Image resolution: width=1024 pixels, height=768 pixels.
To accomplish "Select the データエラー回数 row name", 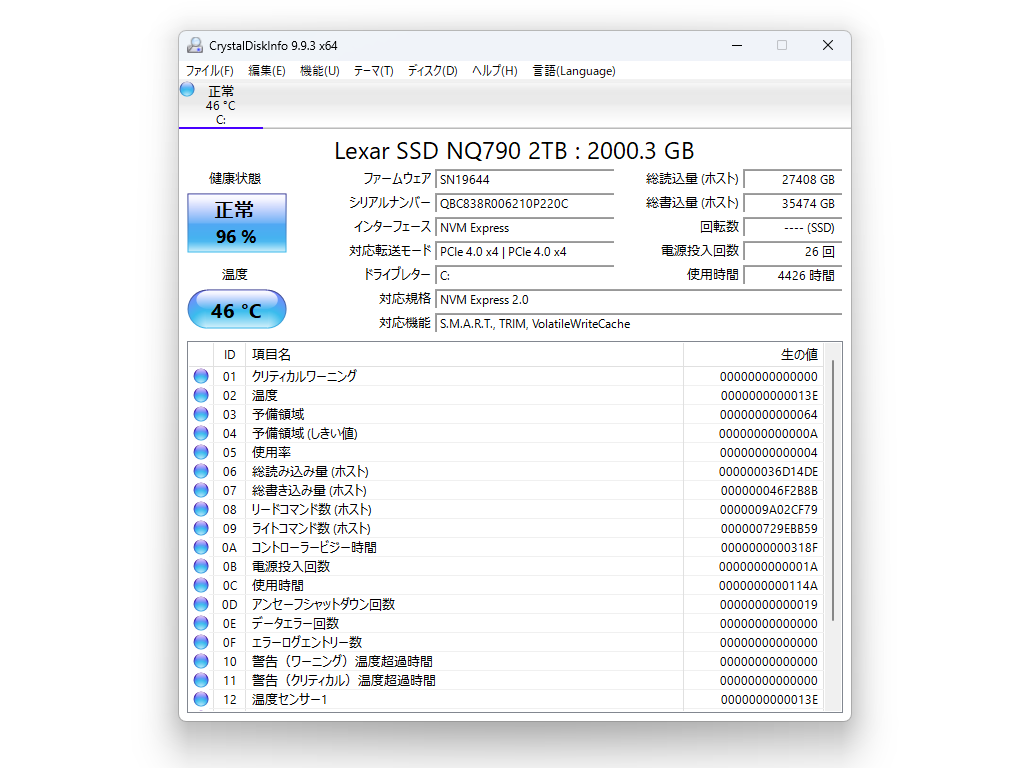I will [x=295, y=623].
